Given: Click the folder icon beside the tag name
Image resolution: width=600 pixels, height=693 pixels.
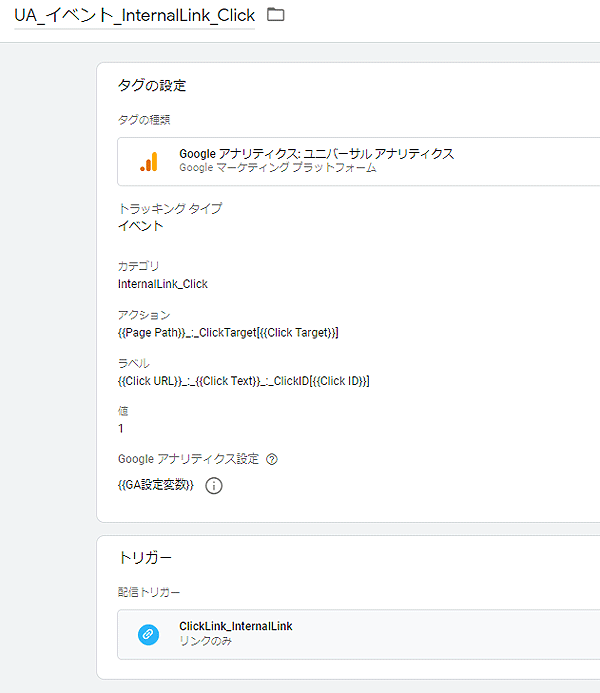Looking at the screenshot, I should (x=276, y=15).
